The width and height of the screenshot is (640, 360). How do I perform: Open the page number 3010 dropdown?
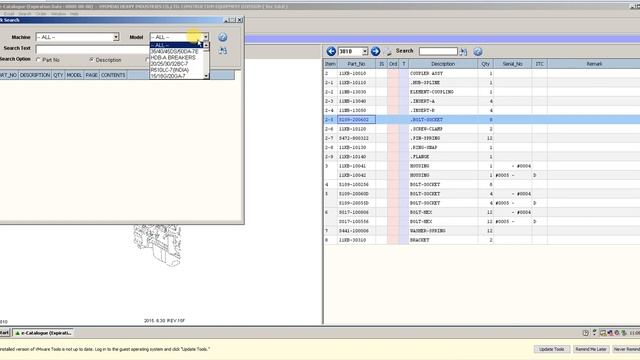pyautogui.click(x=364, y=51)
